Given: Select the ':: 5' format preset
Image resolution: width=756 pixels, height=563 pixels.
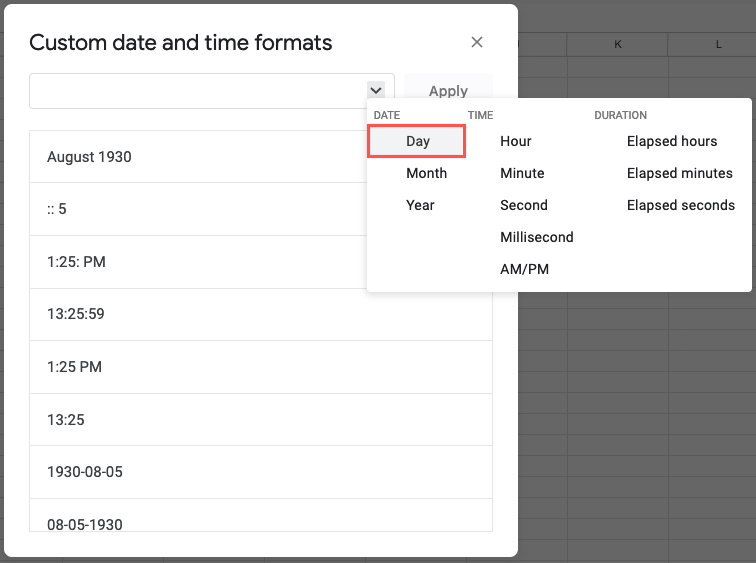Looking at the screenshot, I should click(198, 209).
